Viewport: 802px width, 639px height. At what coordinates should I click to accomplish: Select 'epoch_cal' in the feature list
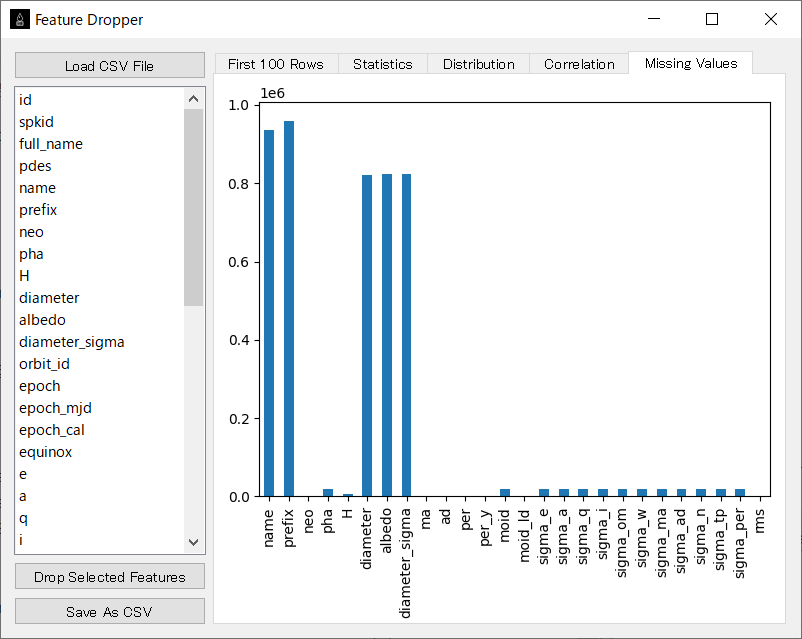point(100,430)
